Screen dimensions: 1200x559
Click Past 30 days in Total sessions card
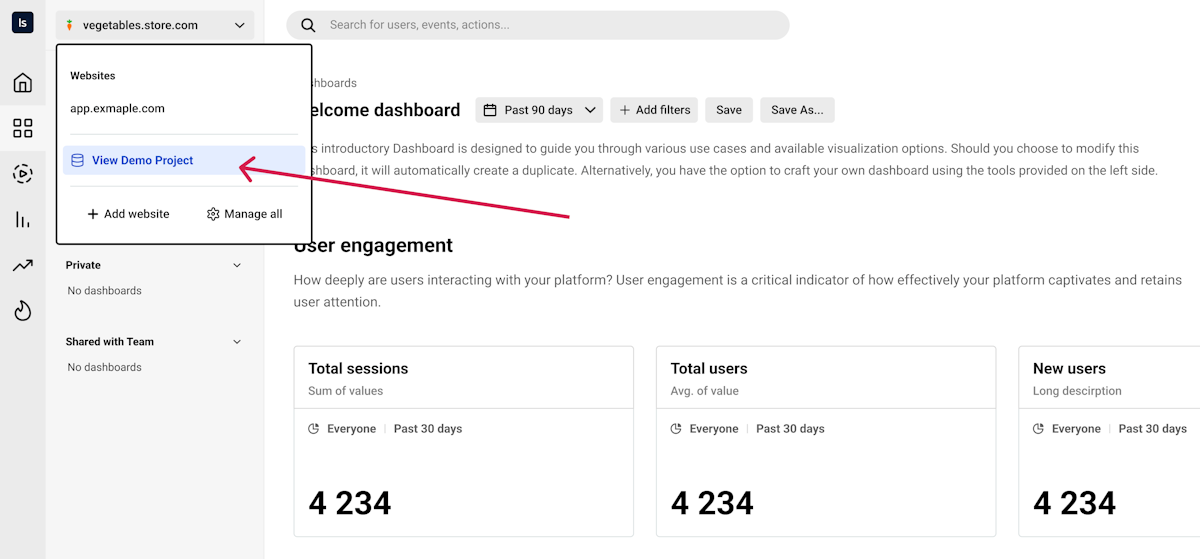pos(428,429)
